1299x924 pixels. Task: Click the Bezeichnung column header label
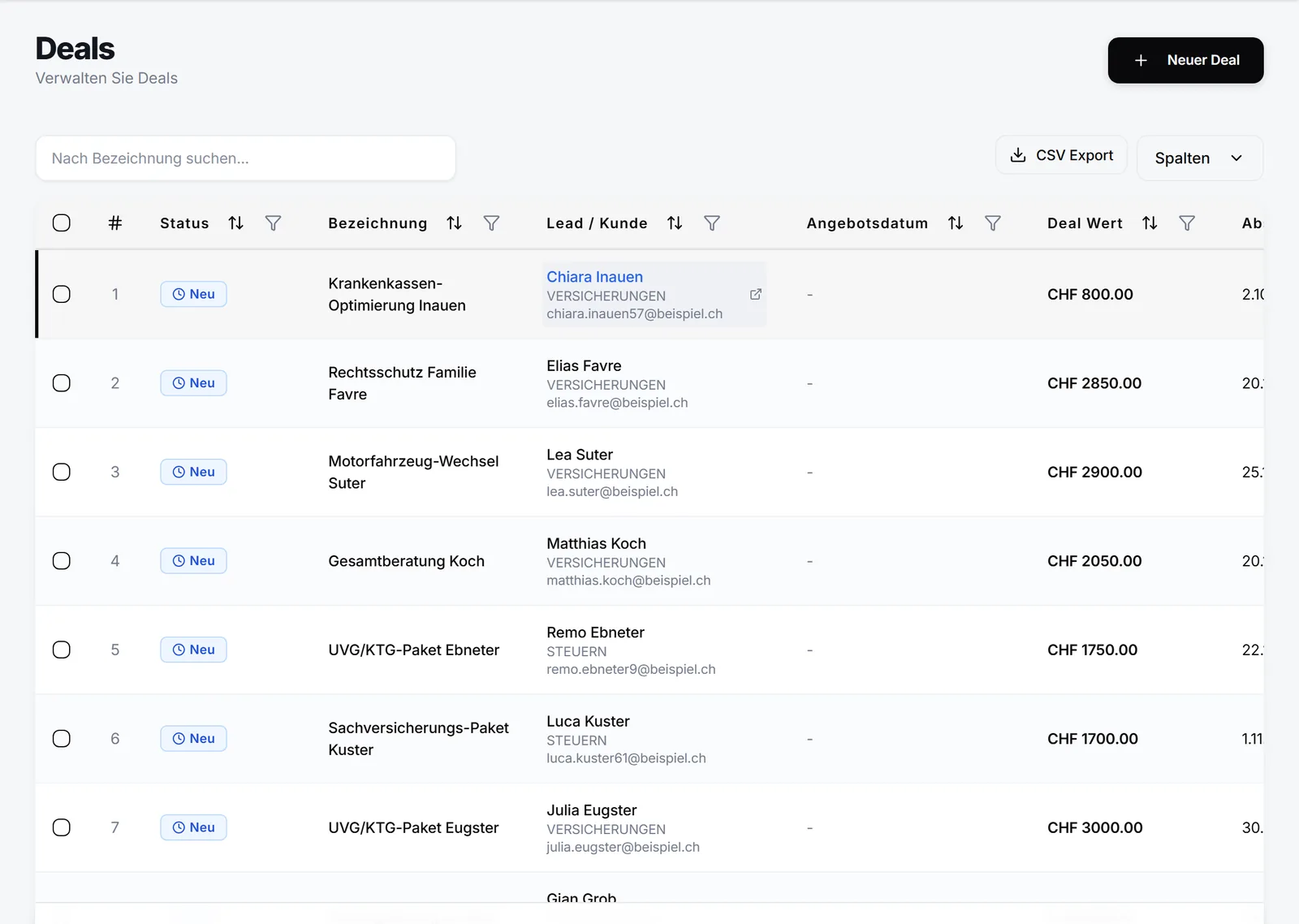coord(378,223)
